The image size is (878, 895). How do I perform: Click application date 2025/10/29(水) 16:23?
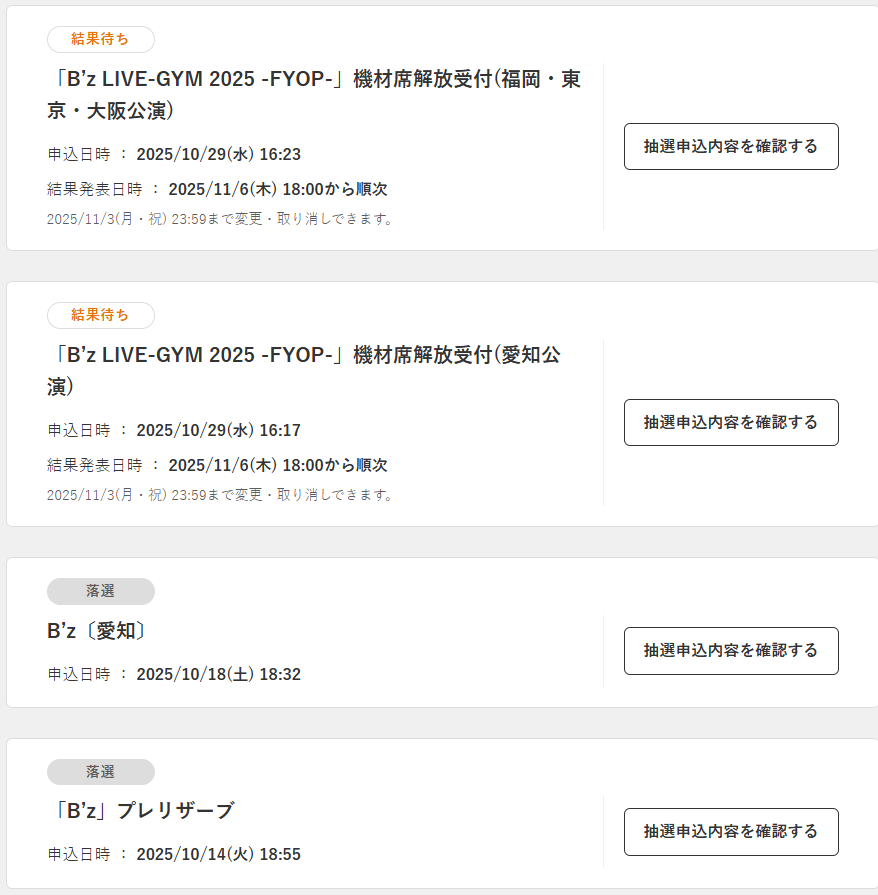pyautogui.click(x=218, y=154)
